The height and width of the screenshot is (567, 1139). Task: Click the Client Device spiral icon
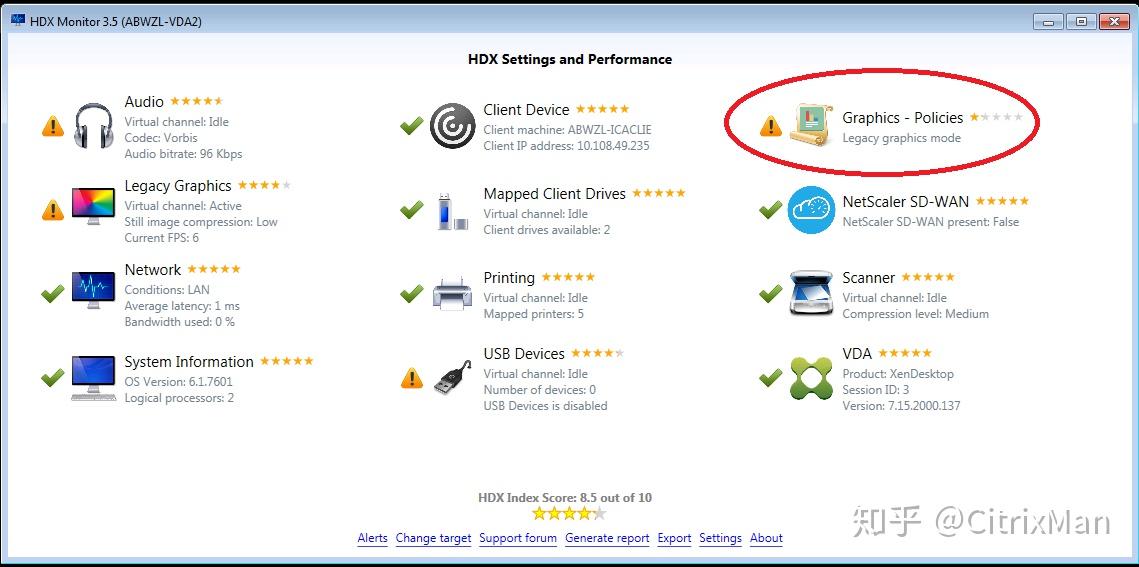[453, 126]
